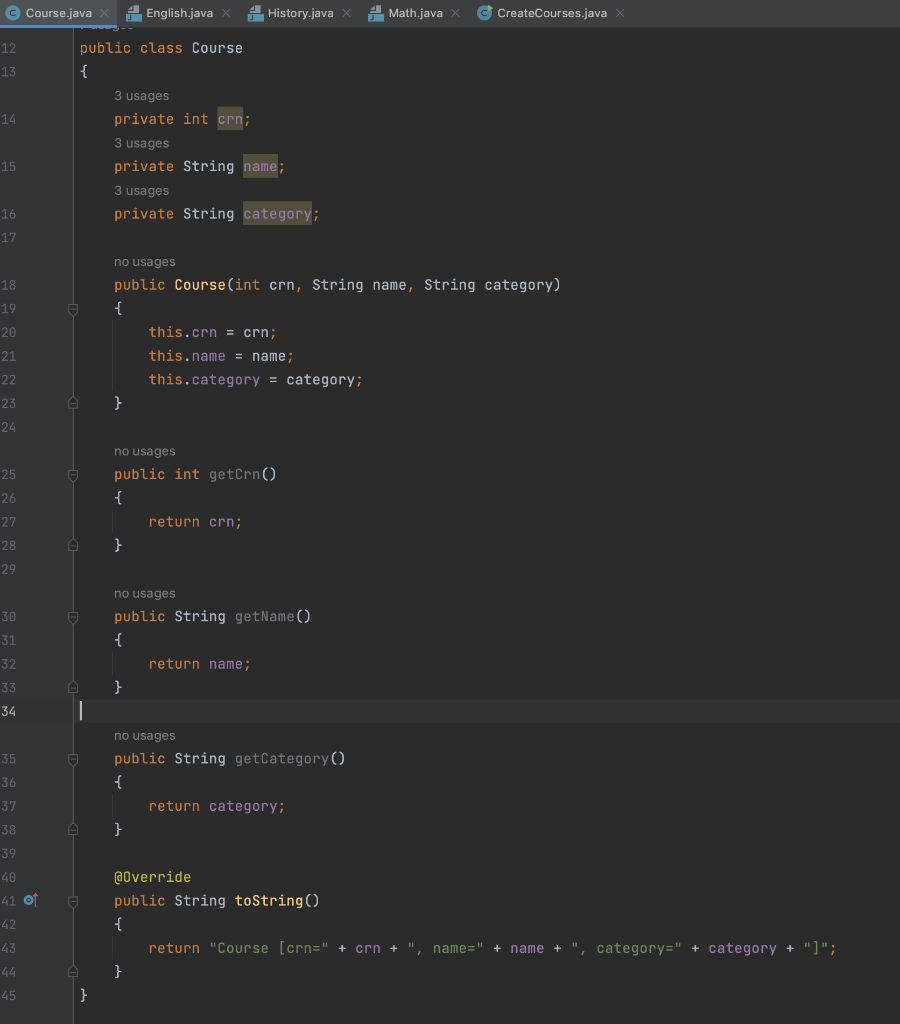Click 'this.crn = crn;' statement
The height and width of the screenshot is (1024, 900).
point(212,332)
